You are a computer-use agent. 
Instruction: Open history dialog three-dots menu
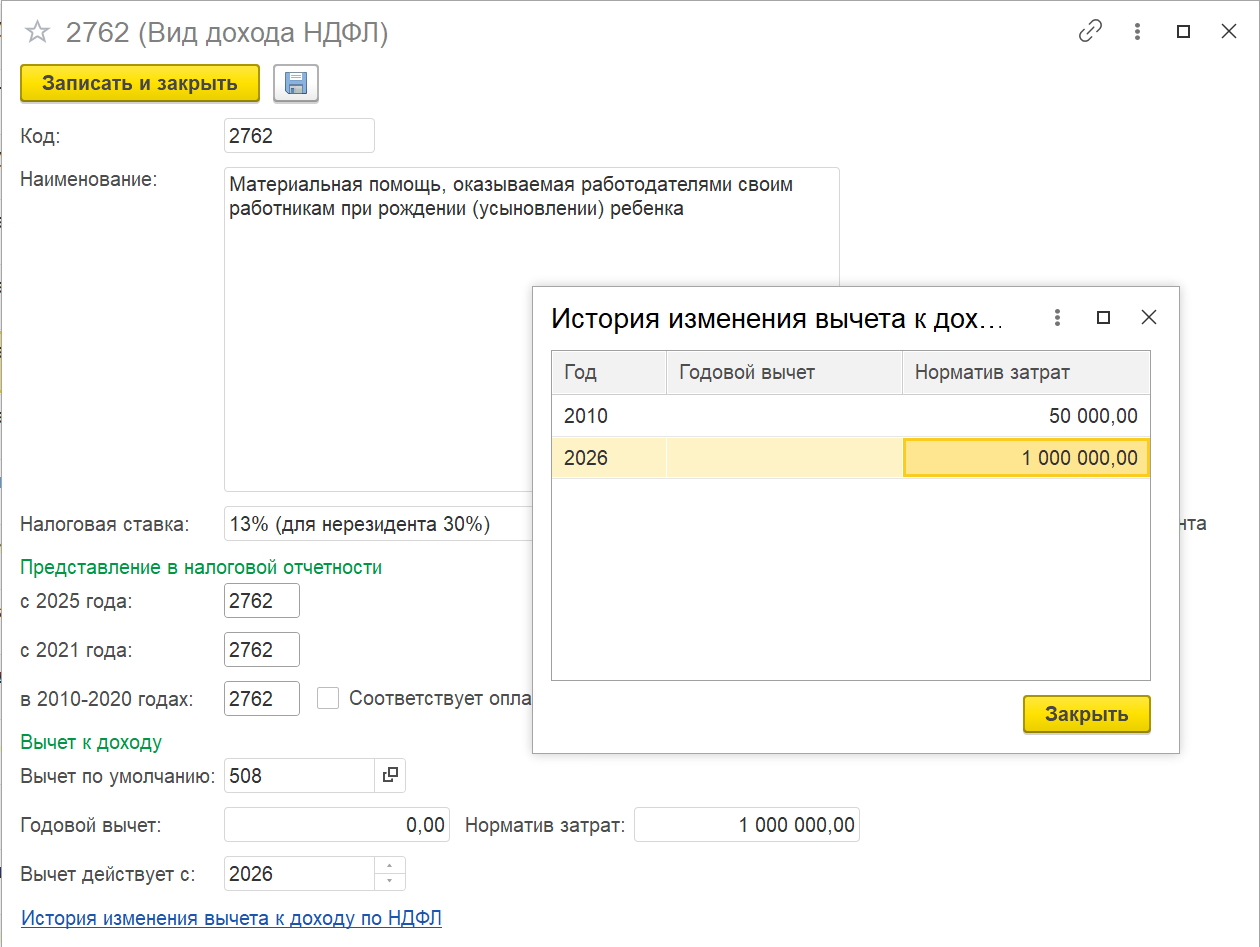tap(1057, 318)
